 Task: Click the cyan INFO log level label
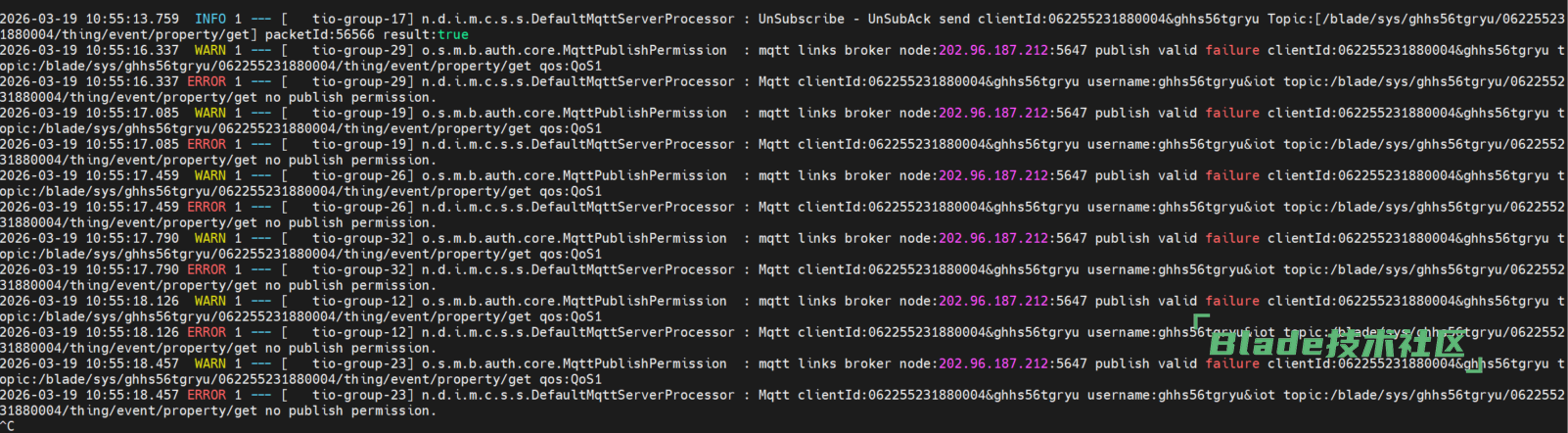(209, 19)
